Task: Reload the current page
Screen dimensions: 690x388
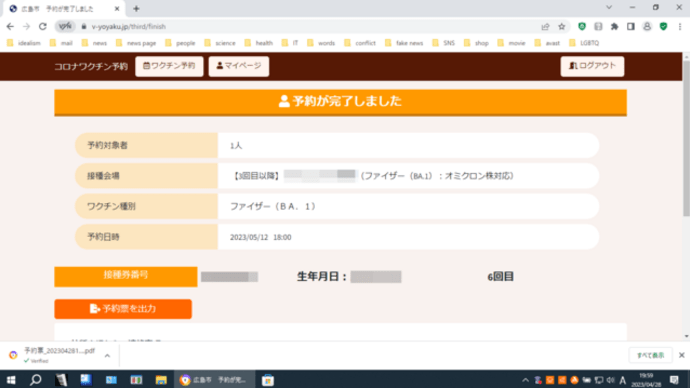Action: pos(43,26)
